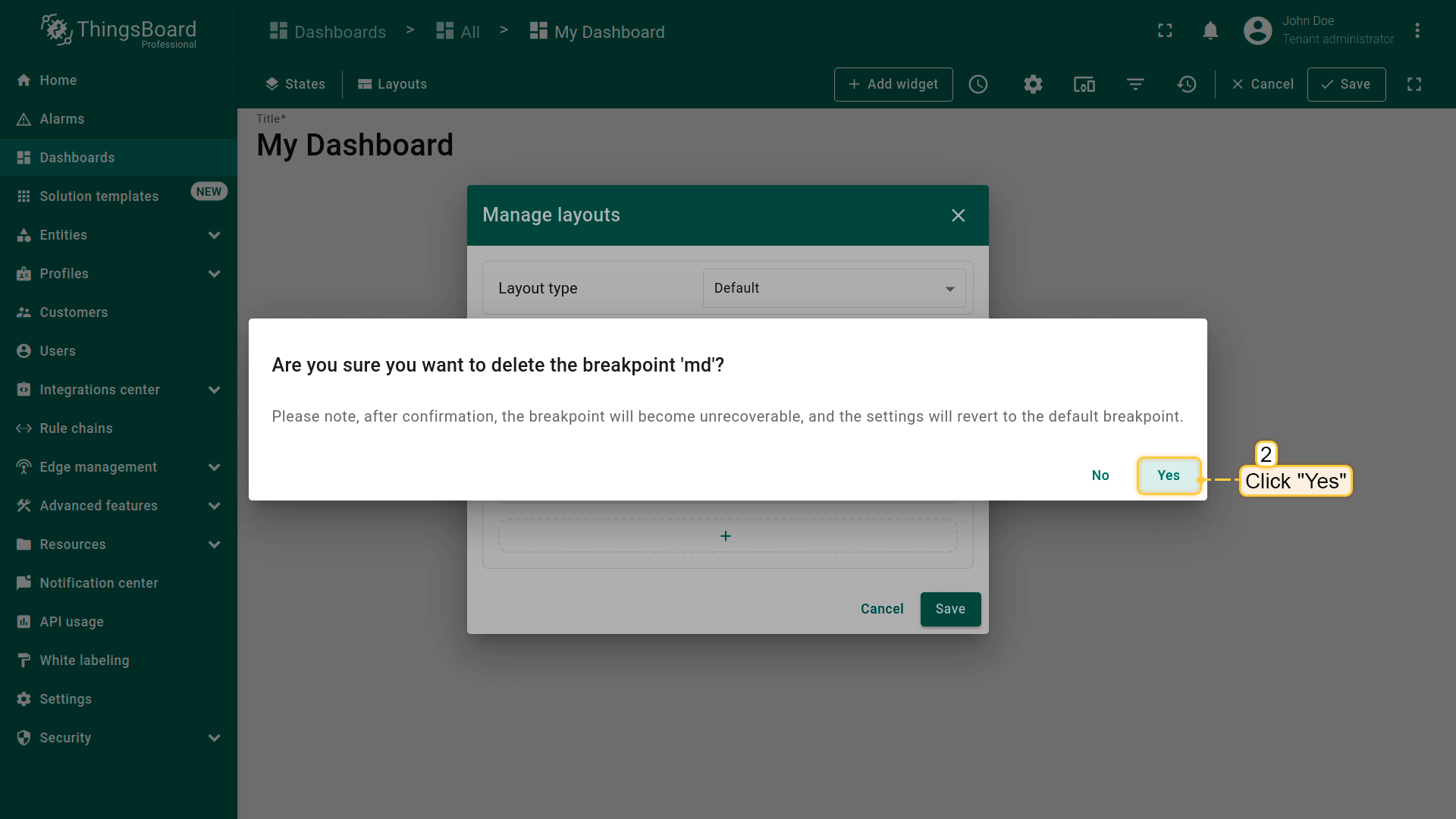Open Rule chains from sidebar
The width and height of the screenshot is (1456, 819).
[76, 428]
